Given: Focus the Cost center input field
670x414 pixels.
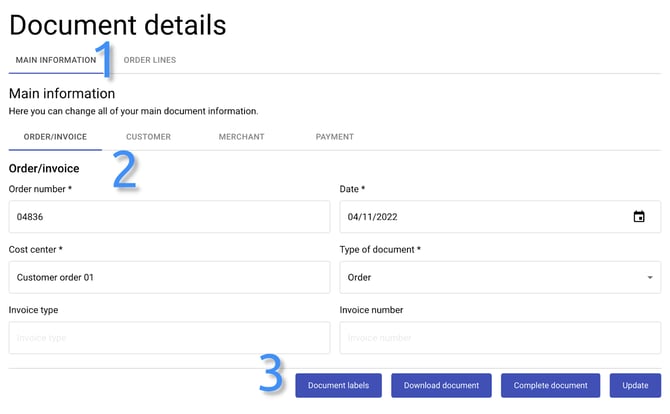Looking at the screenshot, I should point(169,277).
